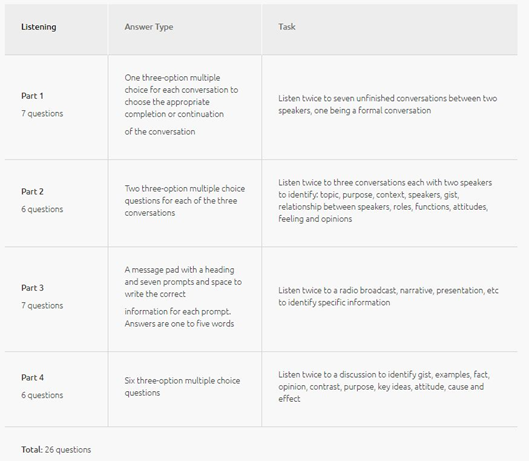Click the message pad with a heading description
529x461 pixels.
(x=183, y=297)
